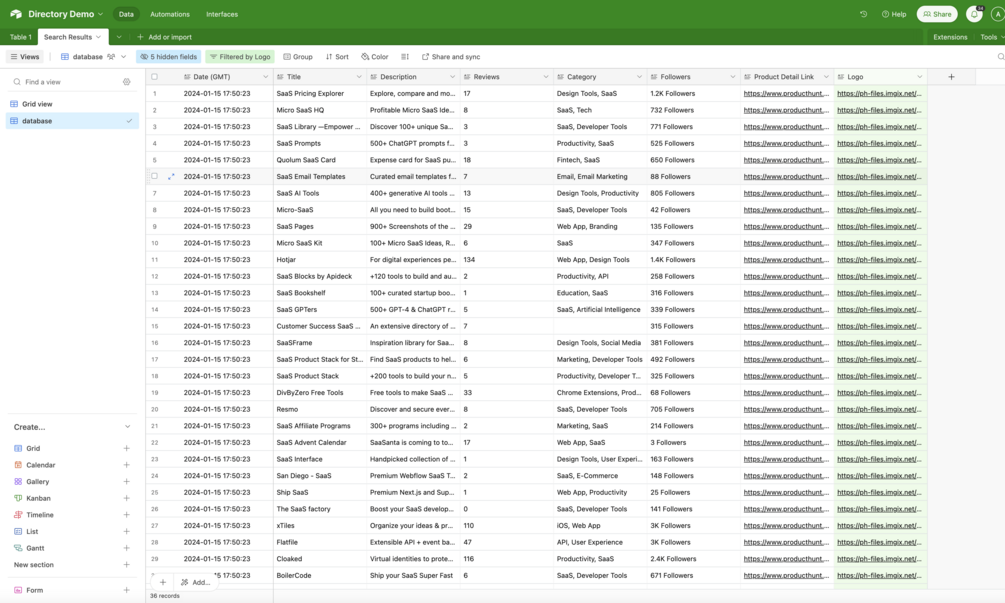The width and height of the screenshot is (1005, 603).
Task: Switch to the Automations tab
Action: click(170, 14)
